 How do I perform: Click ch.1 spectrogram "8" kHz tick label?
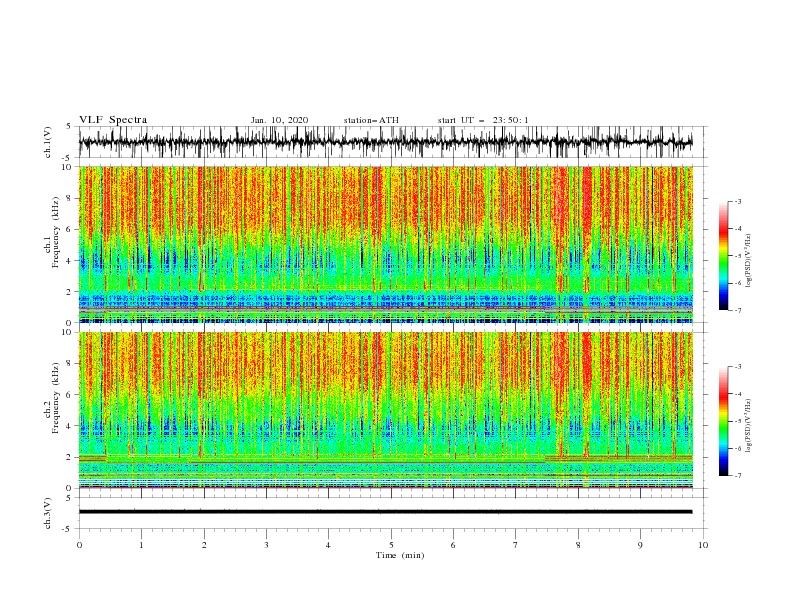coord(70,198)
